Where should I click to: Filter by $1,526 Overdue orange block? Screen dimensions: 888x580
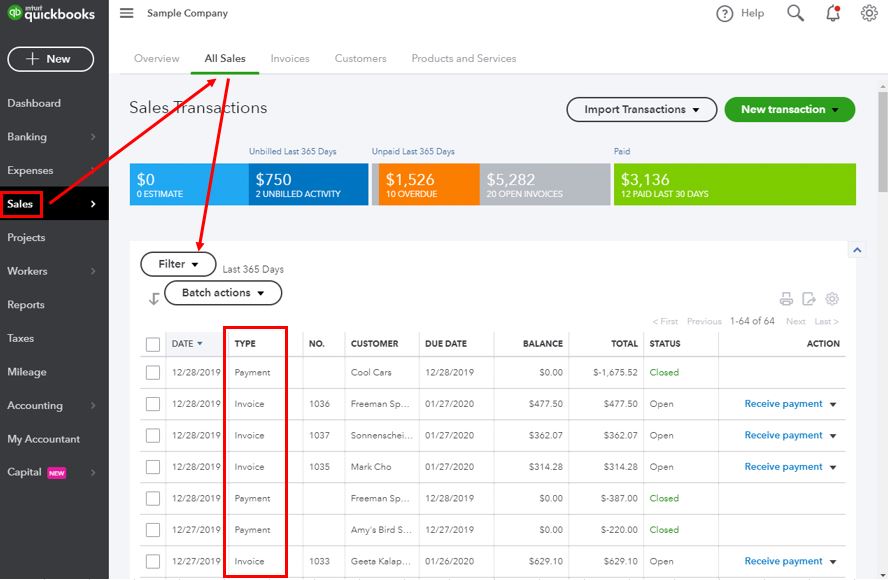(429, 184)
